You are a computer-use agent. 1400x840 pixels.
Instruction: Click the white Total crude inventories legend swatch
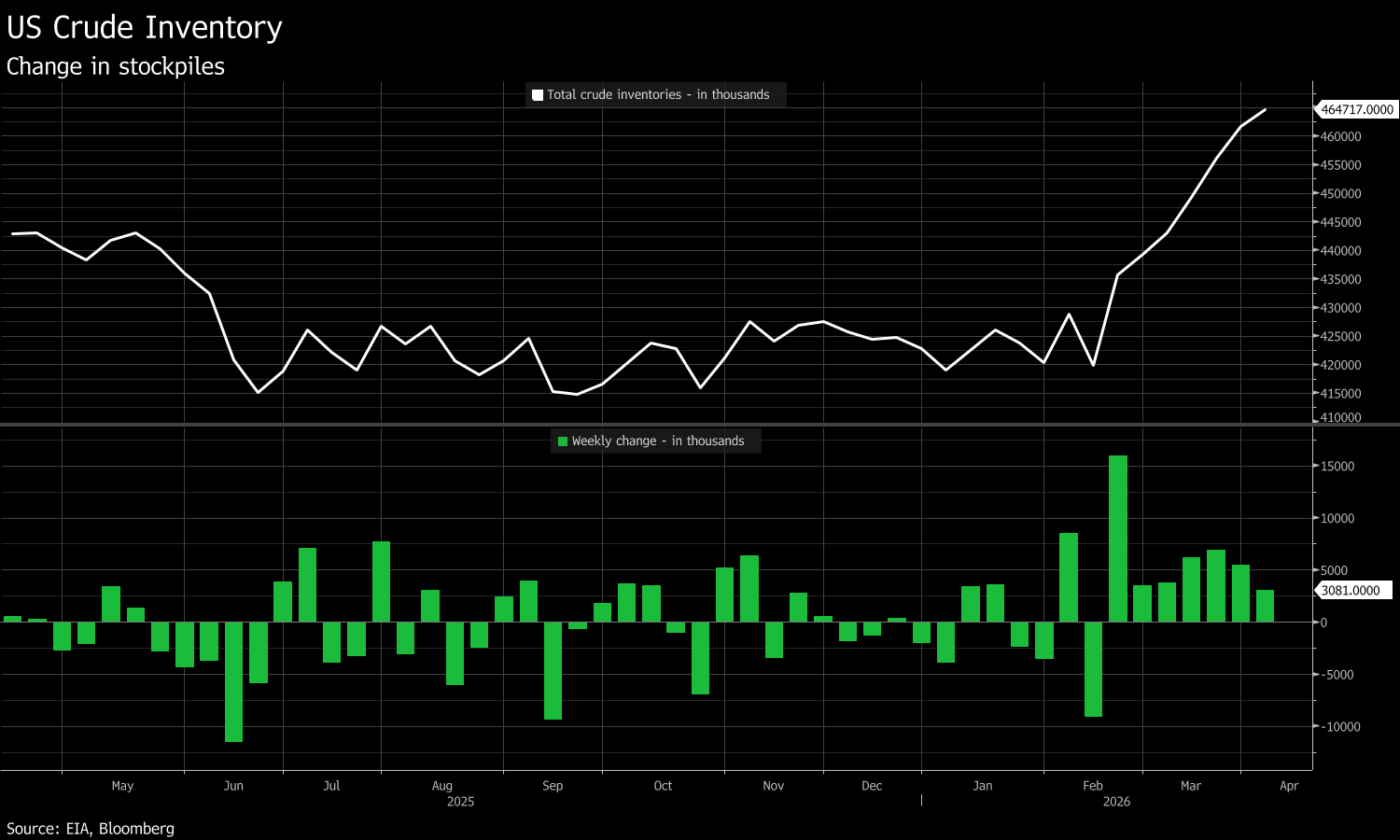pos(538,95)
